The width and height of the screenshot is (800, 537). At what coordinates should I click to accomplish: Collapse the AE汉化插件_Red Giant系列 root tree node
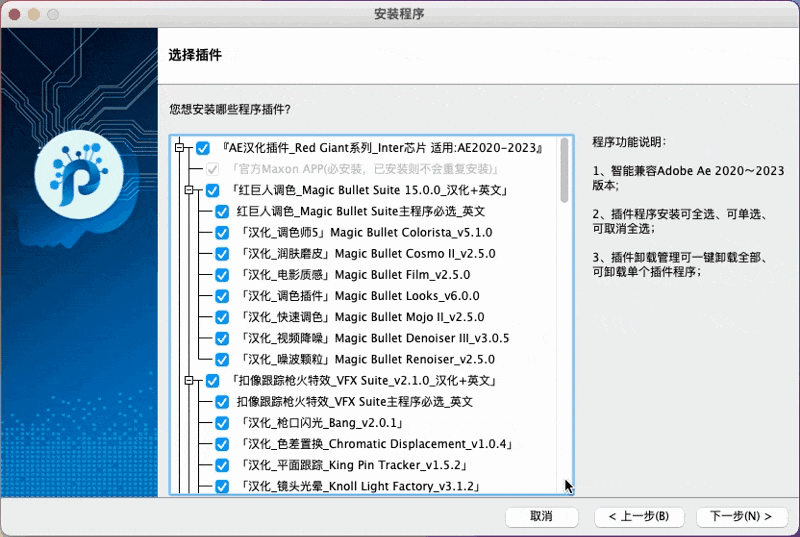coord(180,148)
